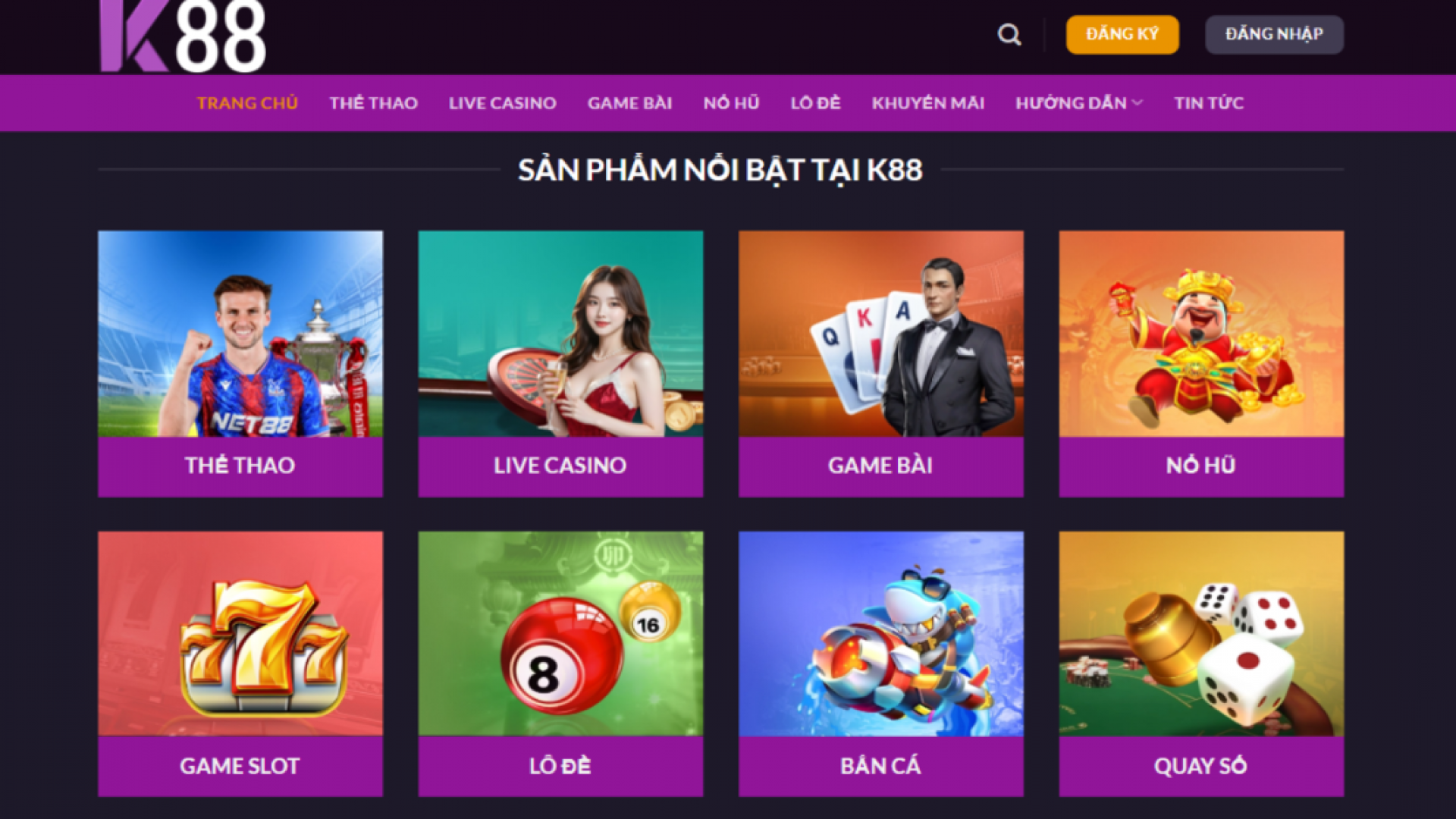Viewport: 1456px width, 819px height.
Task: Click the Đăng Nhập login button
Action: [1274, 35]
